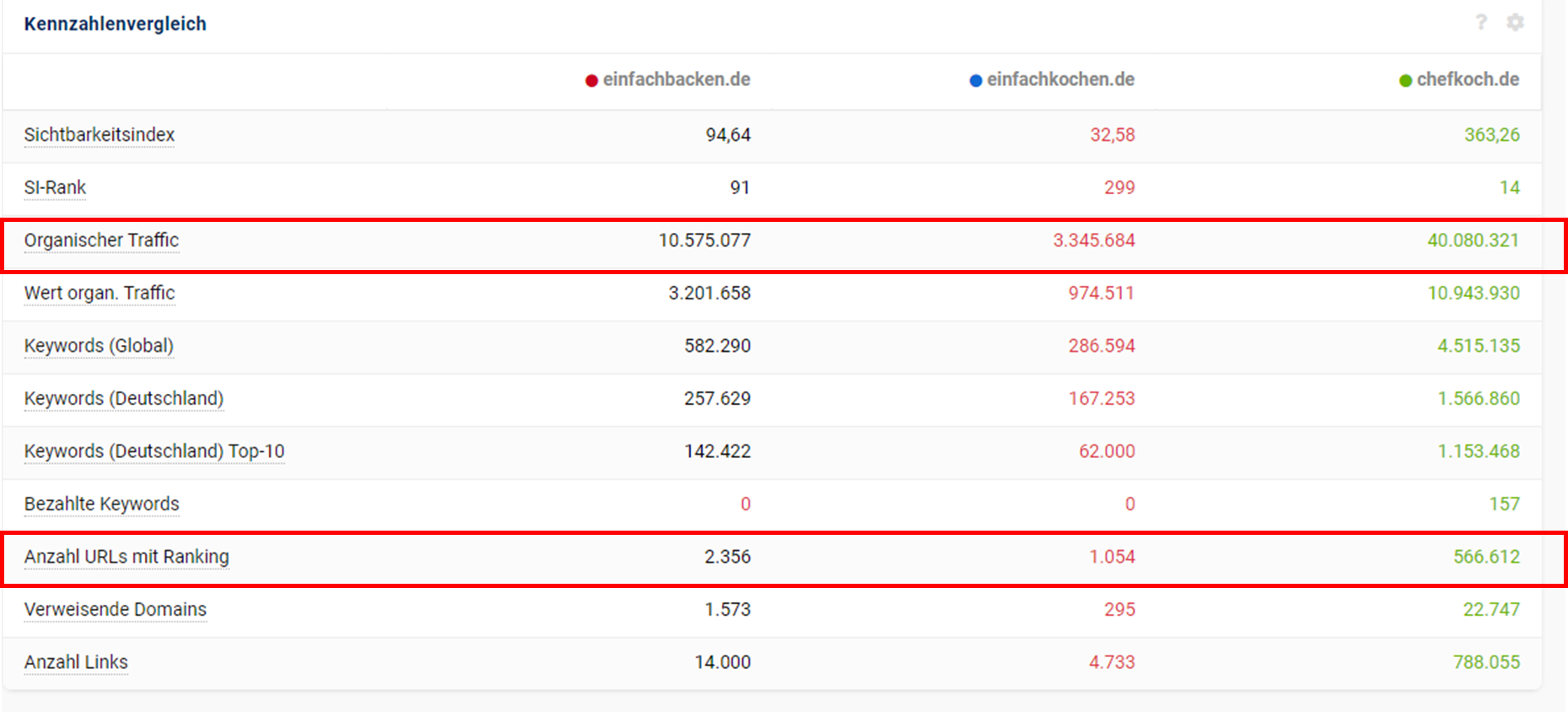Viewport: 1568px width, 712px height.
Task: Select Top-10 keywords value 1.153.468
Action: (1479, 451)
